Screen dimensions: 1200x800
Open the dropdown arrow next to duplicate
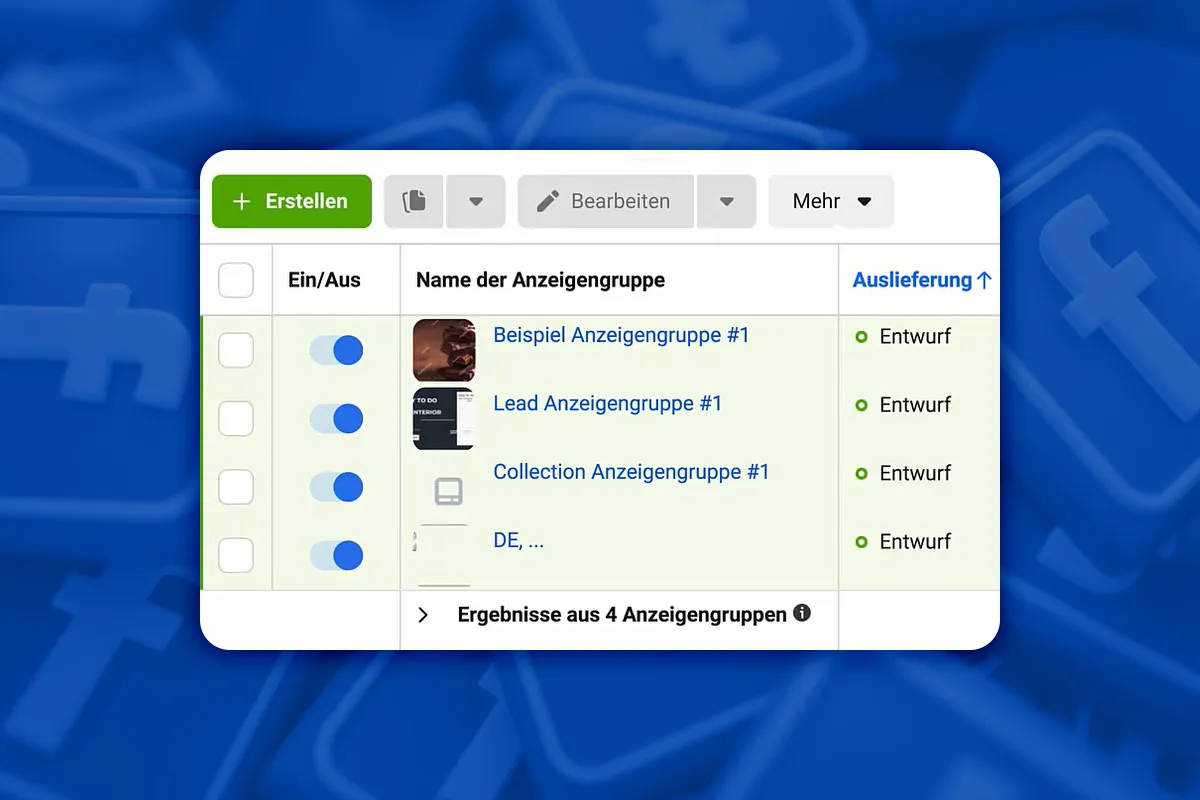click(476, 201)
